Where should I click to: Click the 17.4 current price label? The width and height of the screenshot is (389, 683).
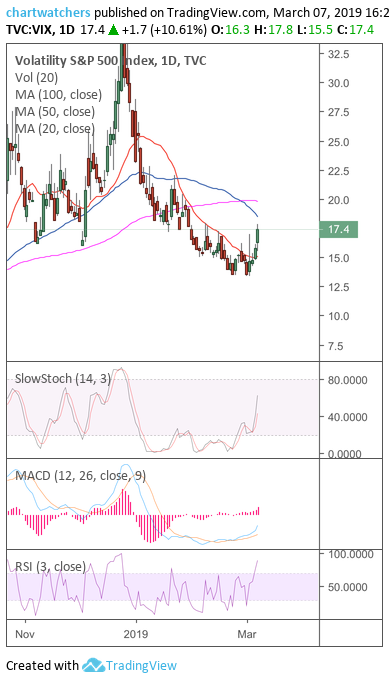pos(338,230)
